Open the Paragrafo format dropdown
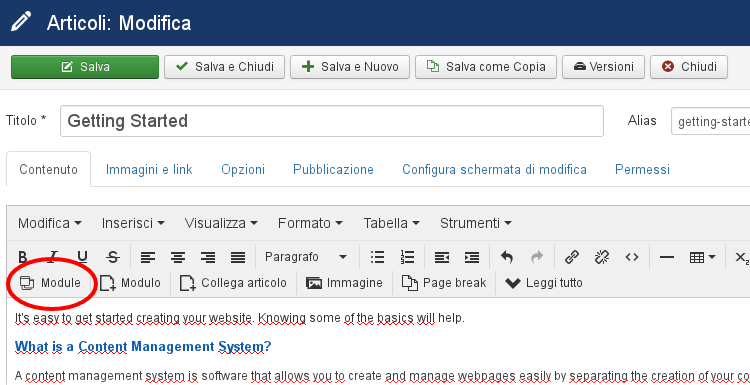750x385 pixels. point(306,257)
